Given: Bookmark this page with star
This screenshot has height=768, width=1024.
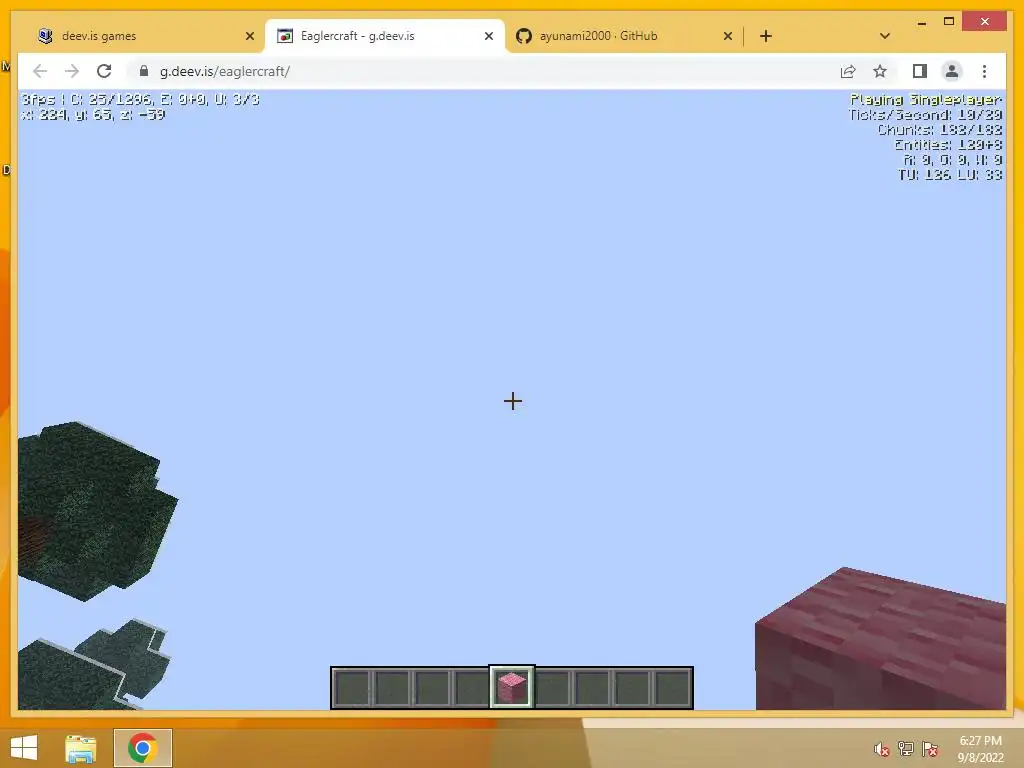Looking at the screenshot, I should pyautogui.click(x=880, y=71).
